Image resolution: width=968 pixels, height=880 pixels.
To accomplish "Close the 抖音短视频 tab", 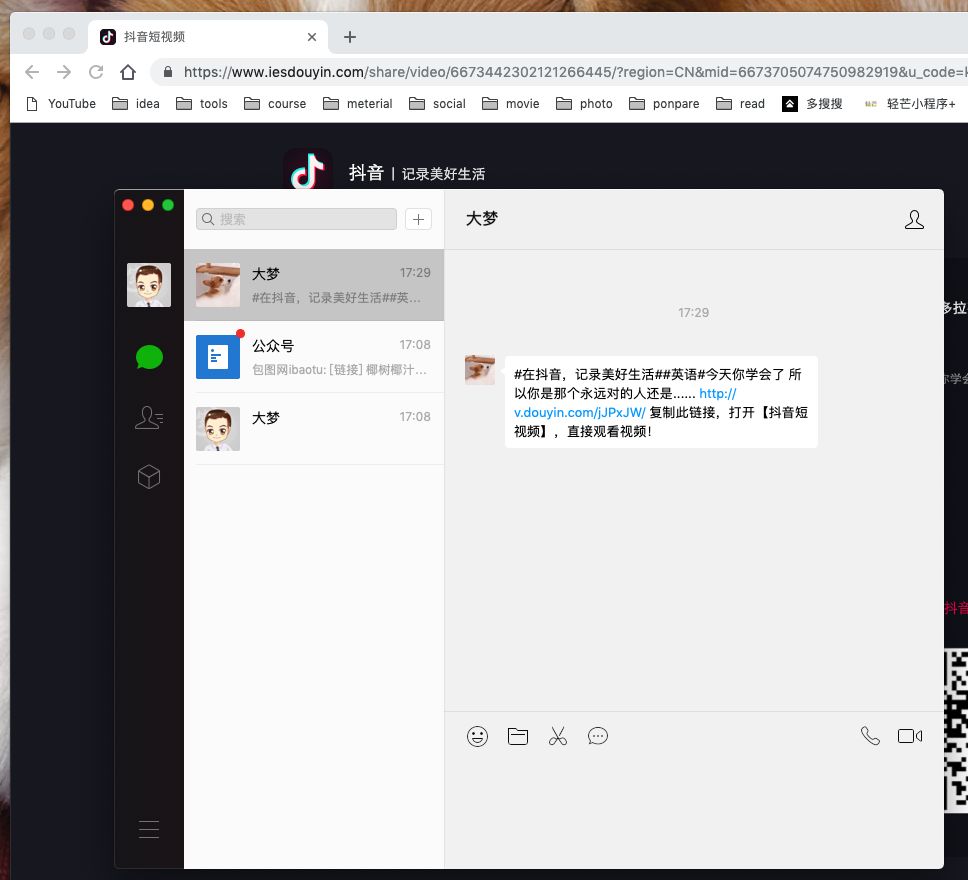I will point(312,37).
